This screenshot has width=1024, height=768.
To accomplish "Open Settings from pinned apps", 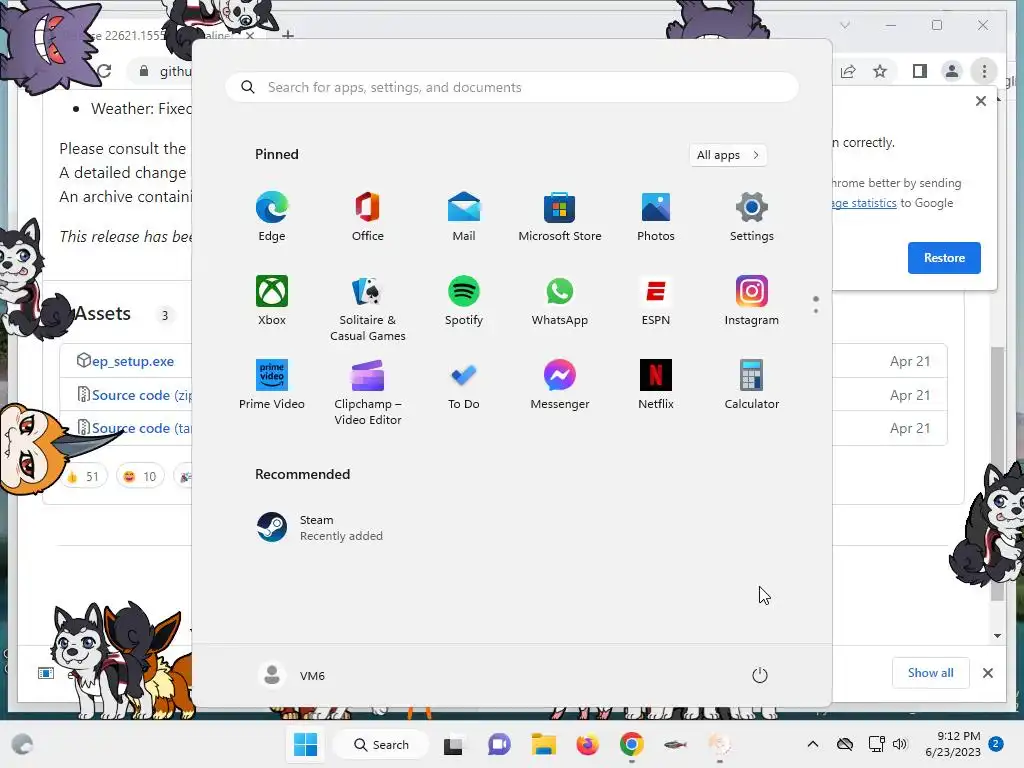I will tap(752, 217).
